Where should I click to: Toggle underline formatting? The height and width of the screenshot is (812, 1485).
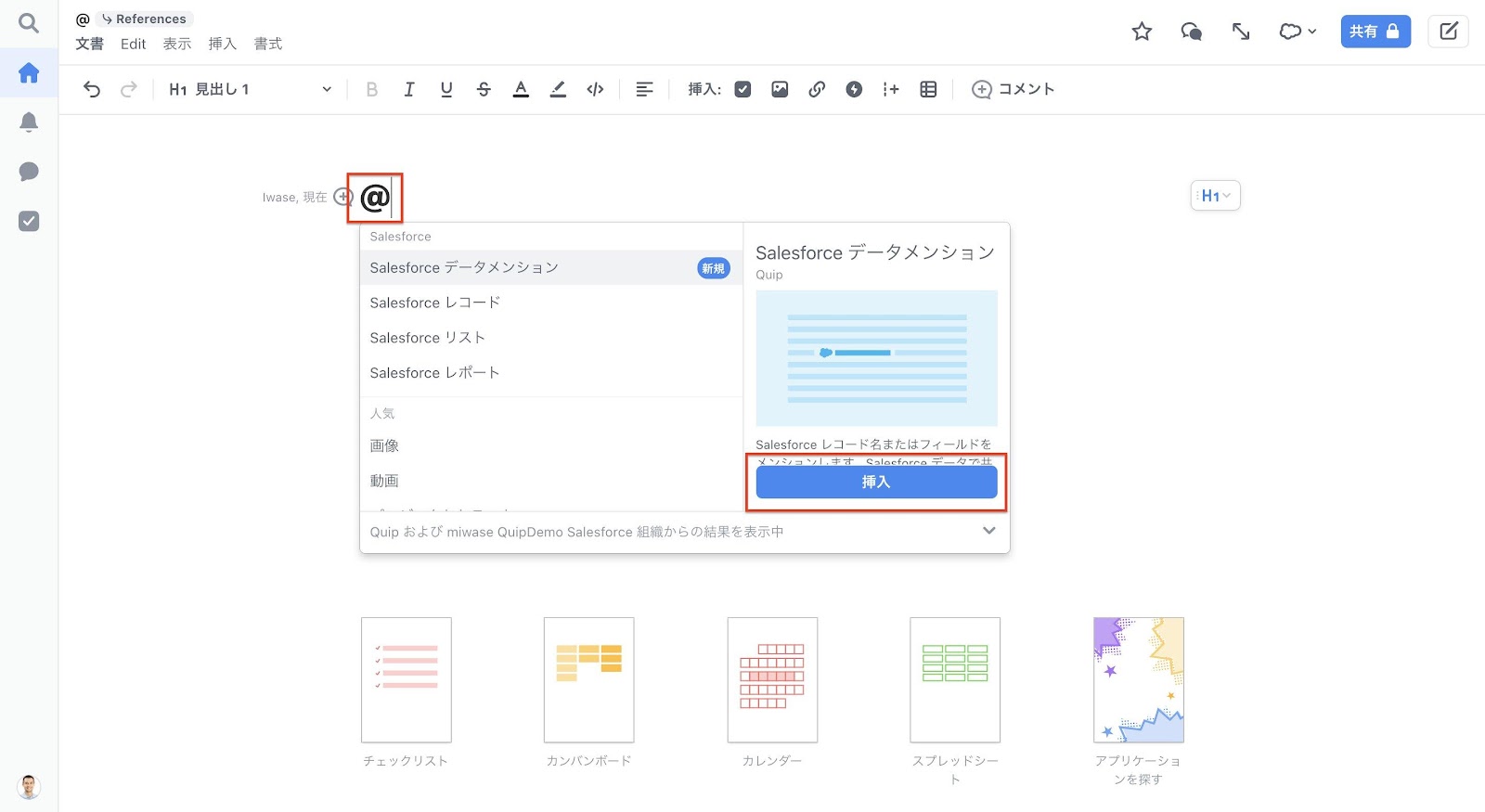pos(446,89)
